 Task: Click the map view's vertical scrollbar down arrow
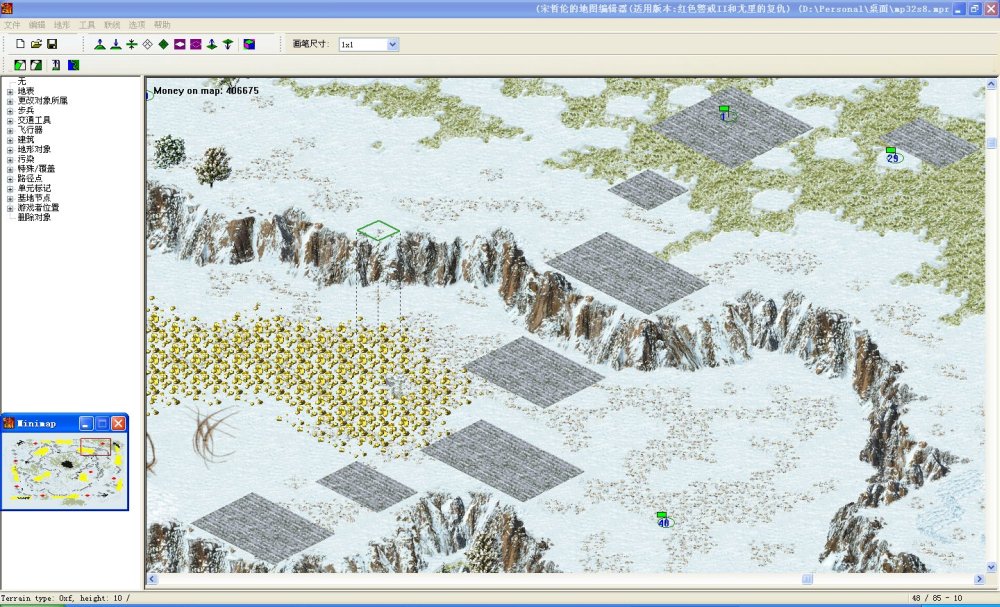point(992,567)
